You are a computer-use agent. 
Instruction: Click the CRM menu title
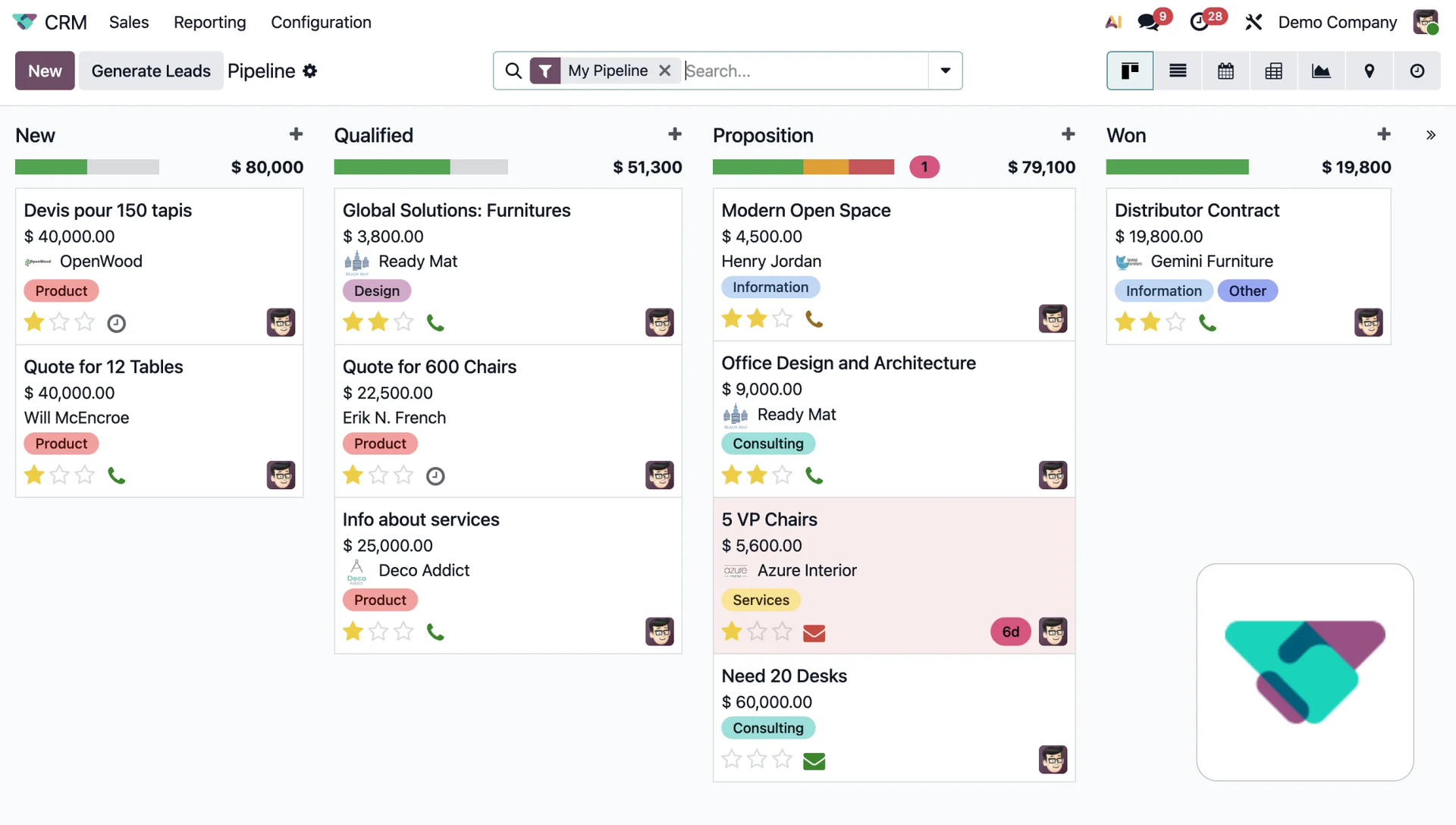click(66, 22)
